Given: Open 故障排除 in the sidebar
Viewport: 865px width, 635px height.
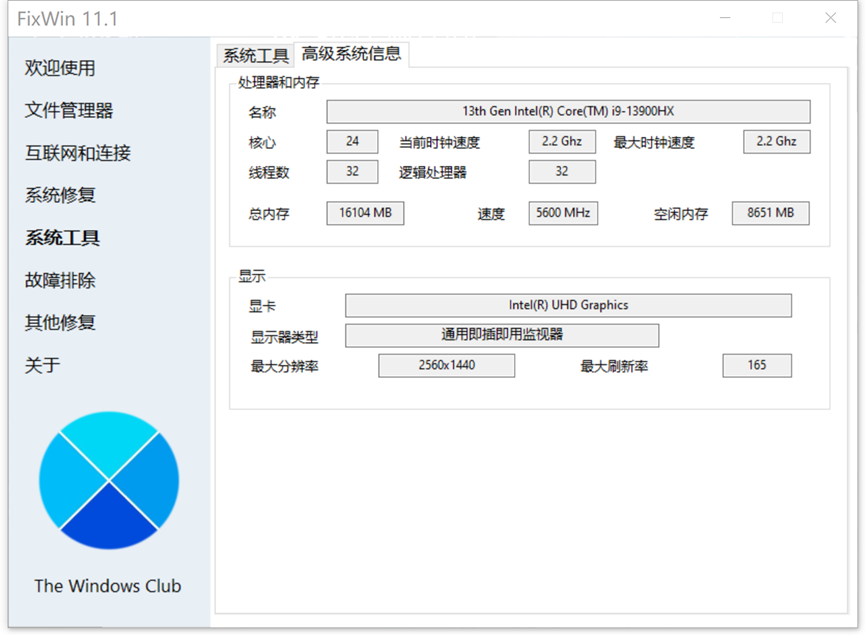Looking at the screenshot, I should click(x=60, y=280).
